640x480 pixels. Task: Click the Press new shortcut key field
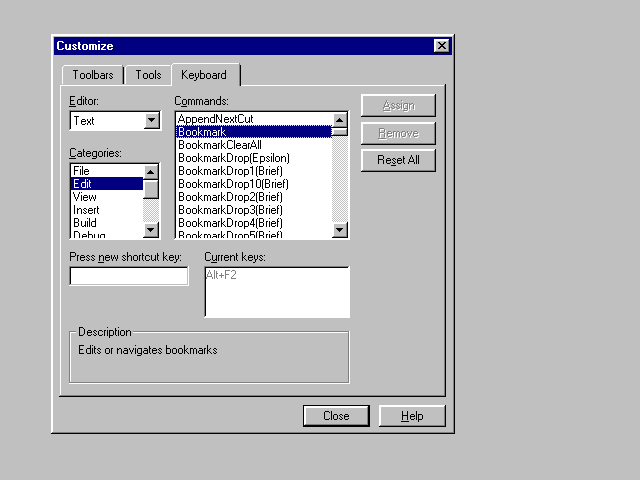click(129, 277)
